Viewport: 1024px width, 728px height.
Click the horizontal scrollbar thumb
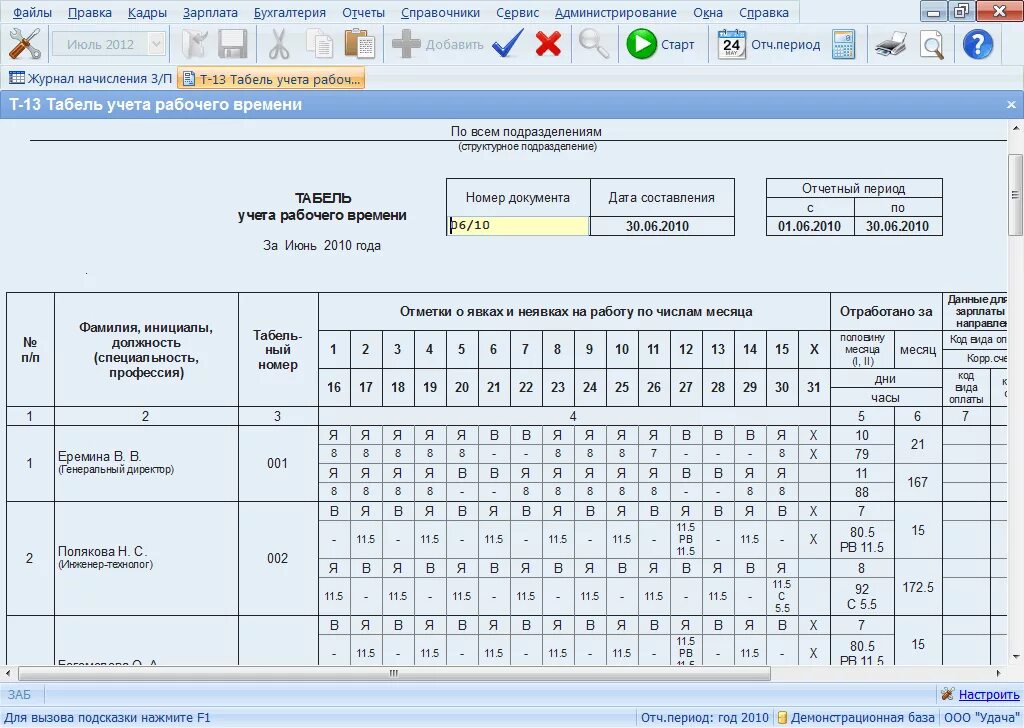click(394, 673)
